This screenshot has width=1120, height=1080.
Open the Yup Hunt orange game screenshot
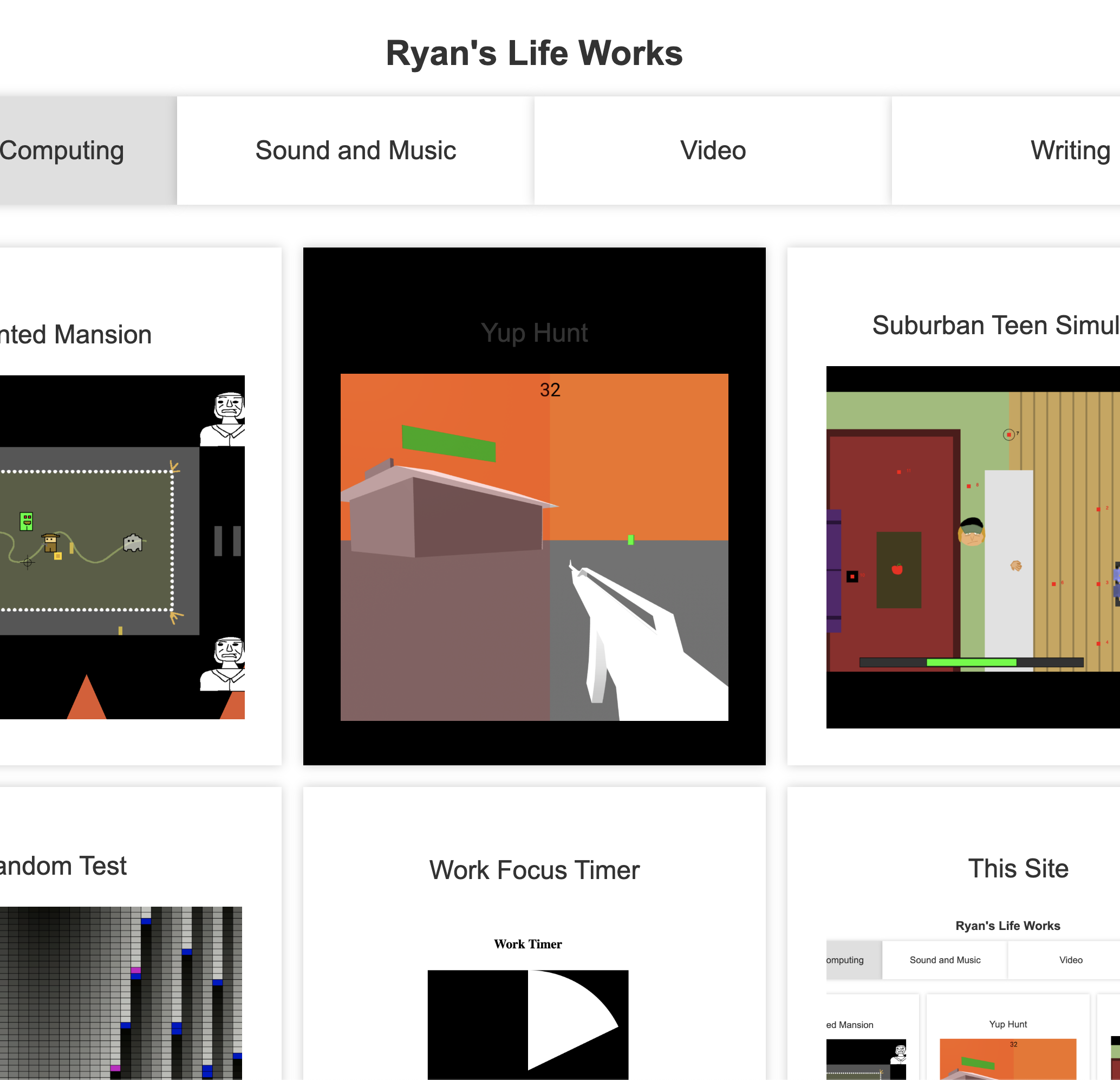point(535,547)
